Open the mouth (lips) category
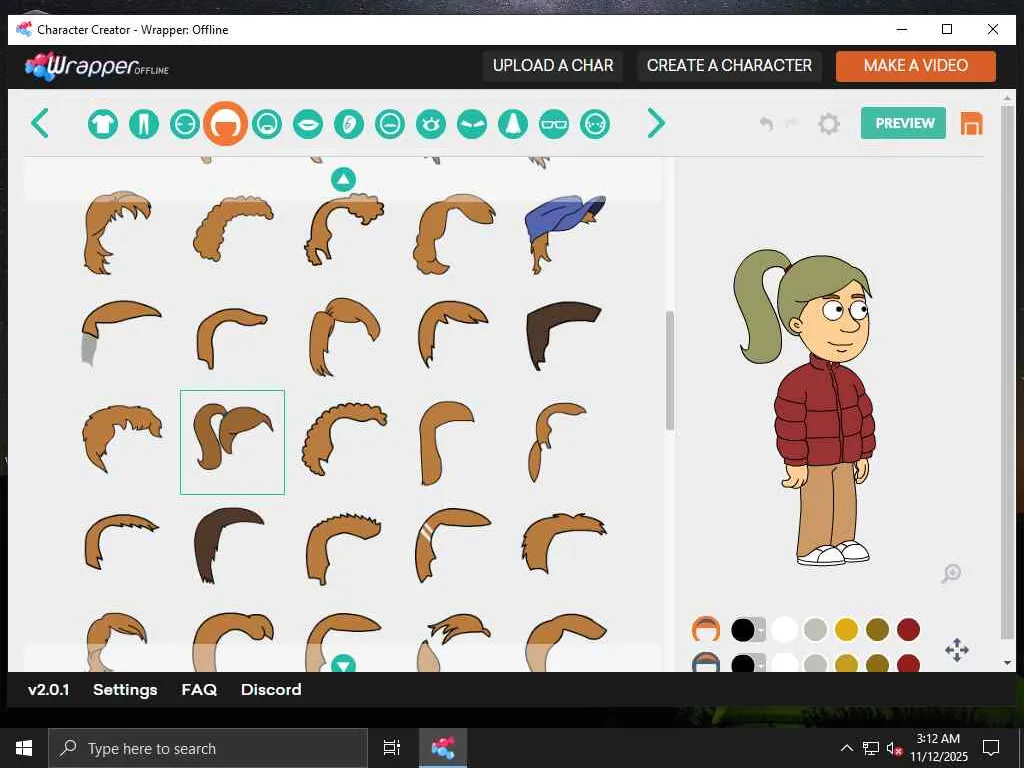1024x768 pixels. (x=308, y=123)
